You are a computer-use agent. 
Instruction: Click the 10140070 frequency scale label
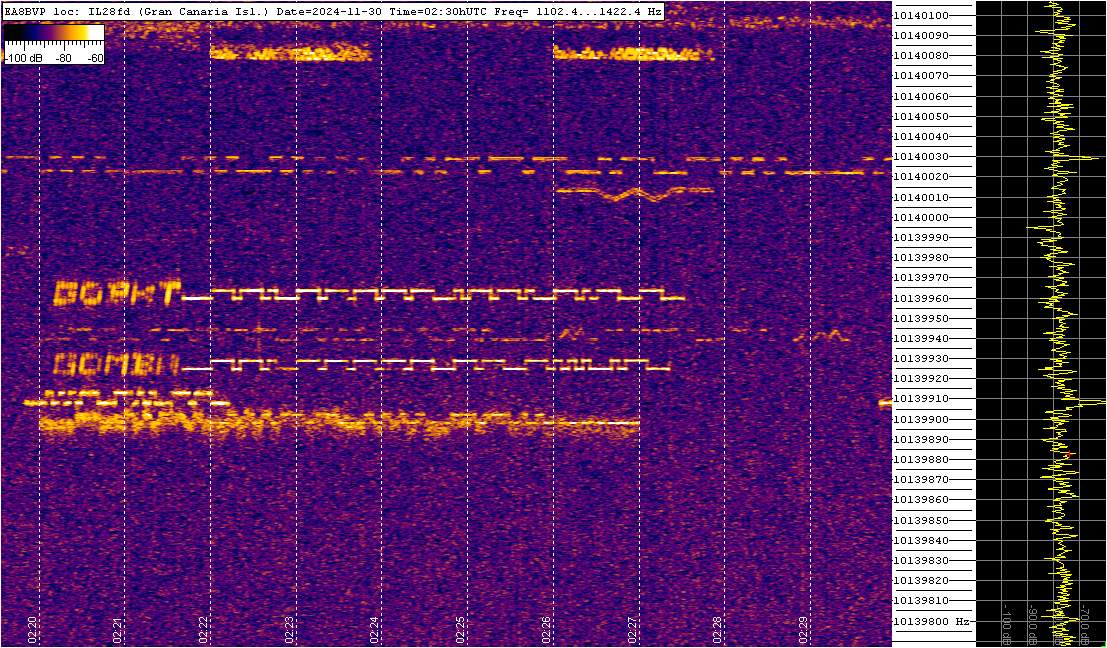(x=921, y=76)
